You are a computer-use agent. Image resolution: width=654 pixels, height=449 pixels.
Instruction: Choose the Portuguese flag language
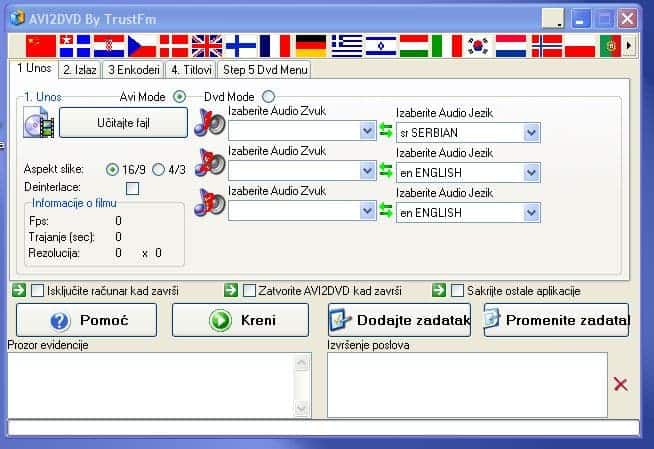point(610,46)
